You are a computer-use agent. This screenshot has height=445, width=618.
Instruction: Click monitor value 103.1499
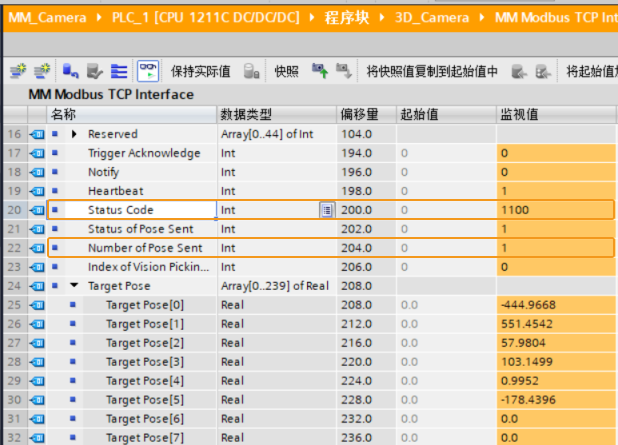click(527, 361)
